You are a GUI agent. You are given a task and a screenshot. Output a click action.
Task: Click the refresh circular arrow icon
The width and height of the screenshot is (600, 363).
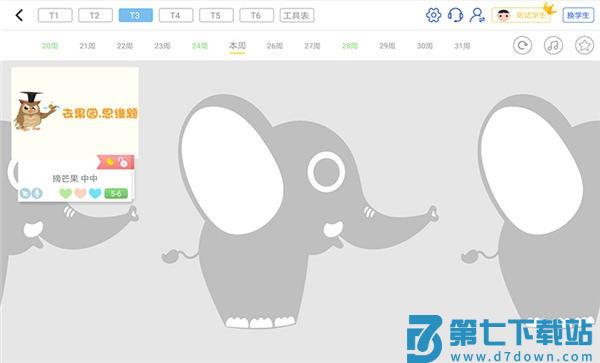click(522, 46)
